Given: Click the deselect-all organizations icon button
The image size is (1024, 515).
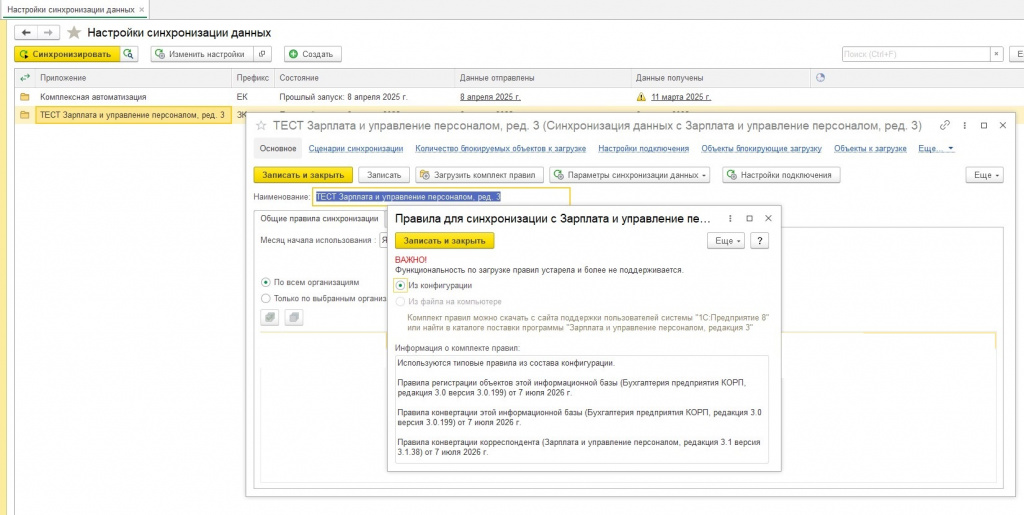Looking at the screenshot, I should (x=293, y=317).
